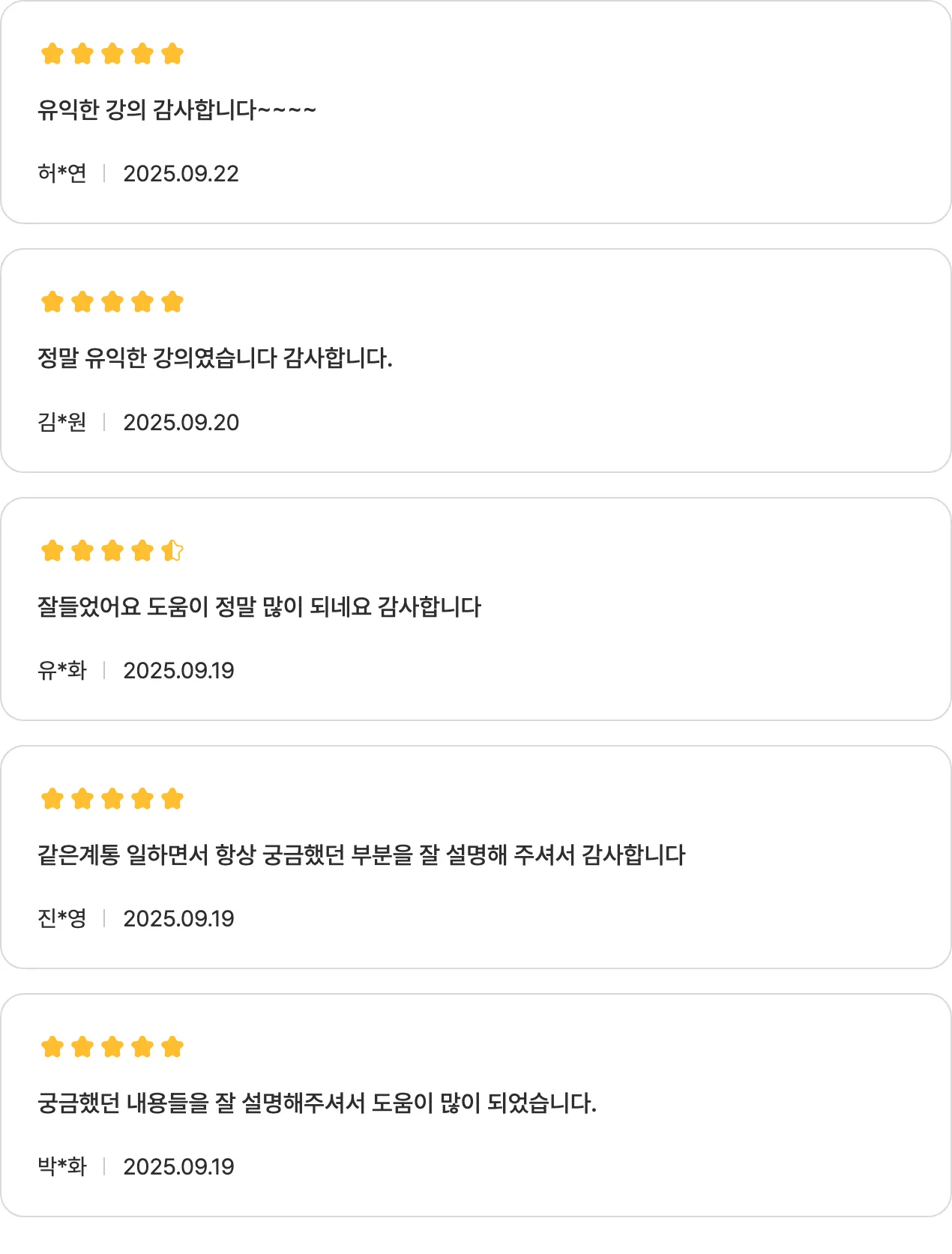The width and height of the screenshot is (952, 1254).
Task: Click the review starting with '궁금했던 내용들을'
Action: point(317,1103)
